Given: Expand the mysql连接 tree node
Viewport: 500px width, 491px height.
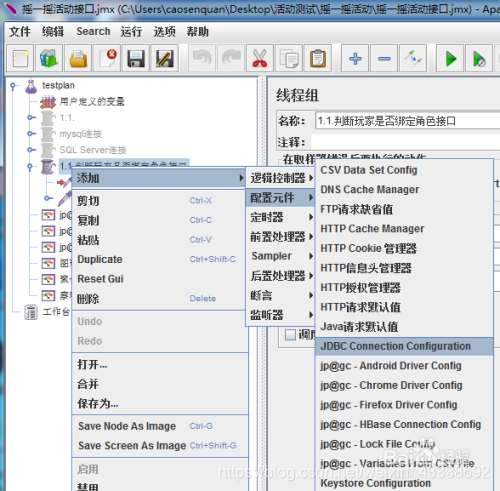Looking at the screenshot, I should click(x=31, y=134).
